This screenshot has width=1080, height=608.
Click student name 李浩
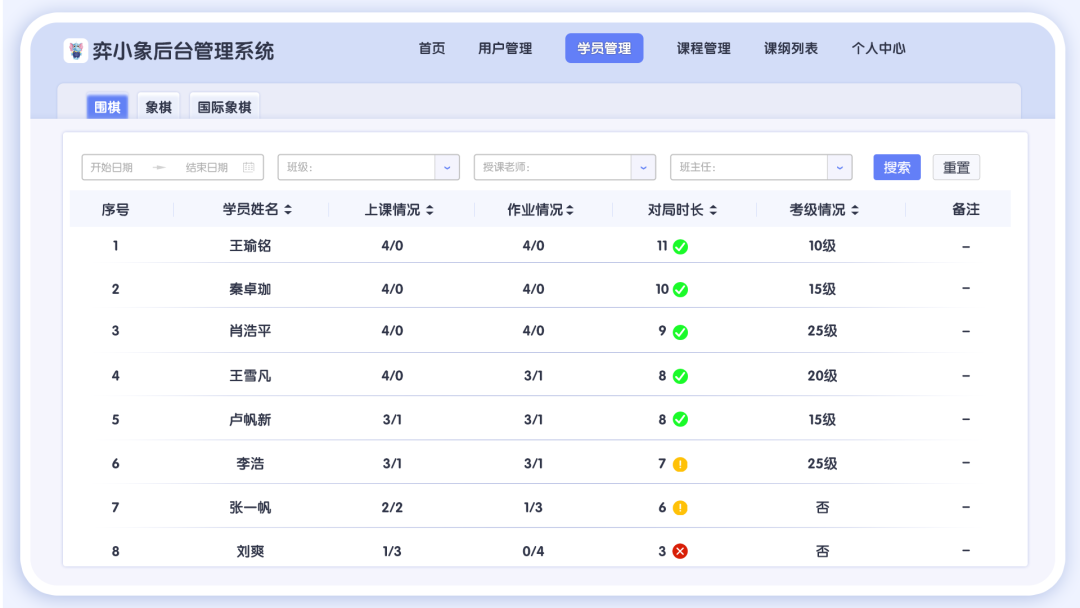point(250,463)
